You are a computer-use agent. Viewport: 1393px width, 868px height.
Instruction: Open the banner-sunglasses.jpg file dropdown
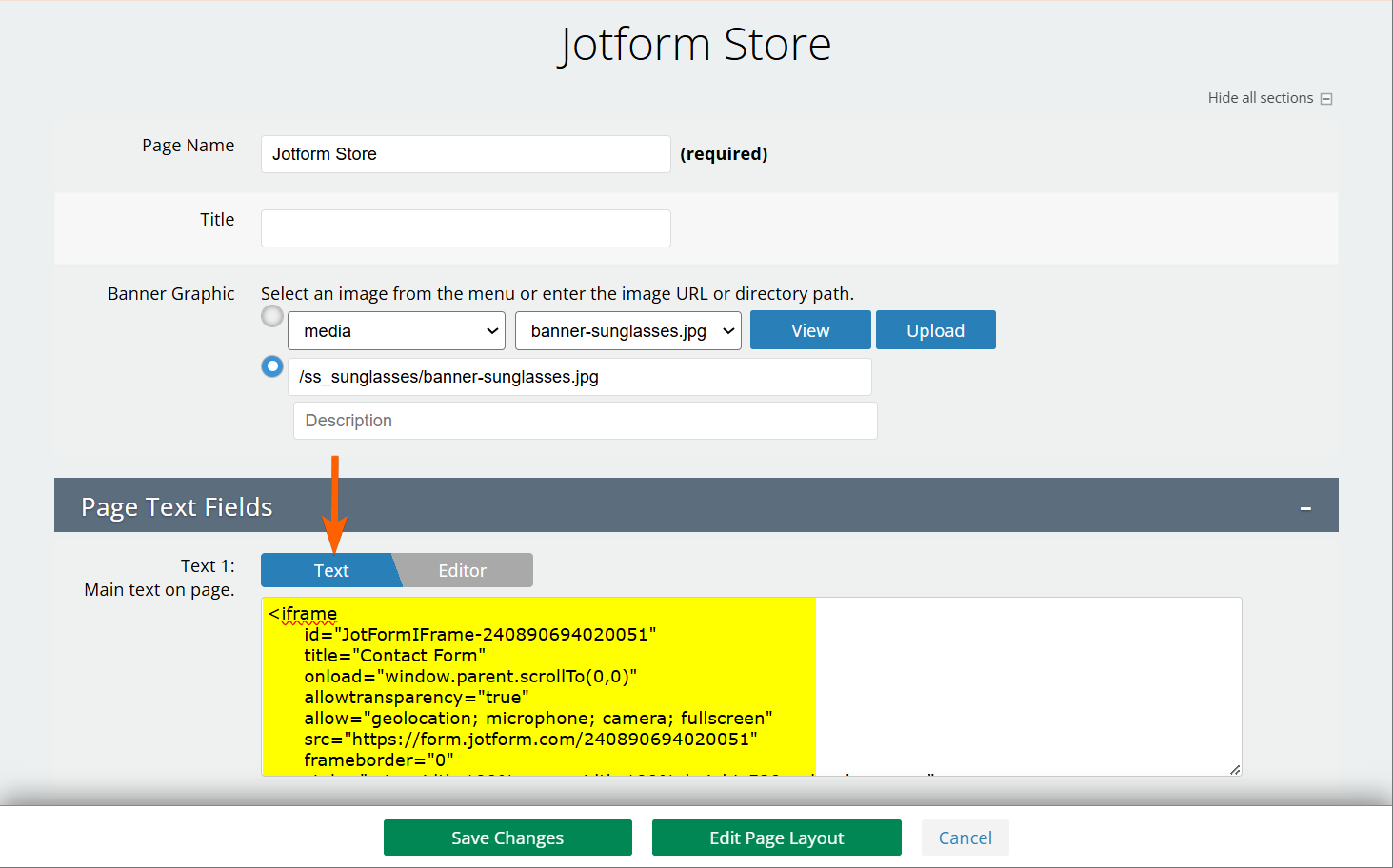click(x=627, y=331)
